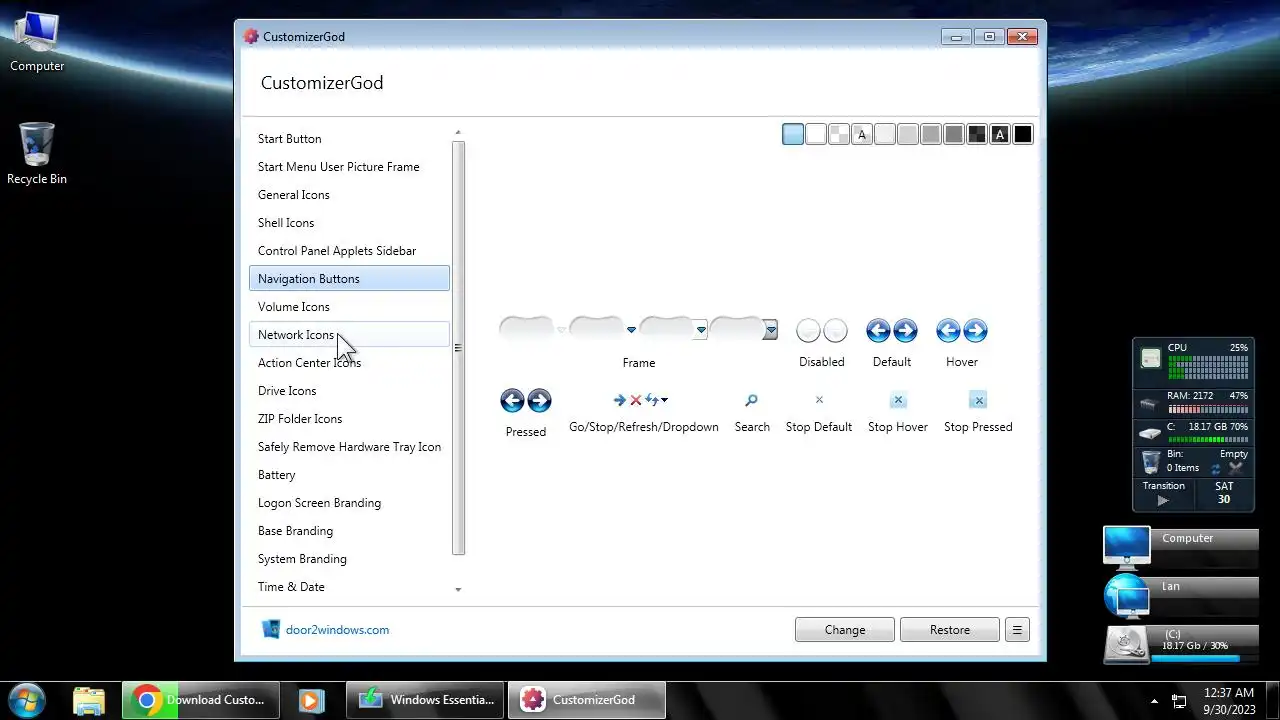Select the Hover forward arrow icon
Viewport: 1280px width, 720px height.
coord(975,331)
